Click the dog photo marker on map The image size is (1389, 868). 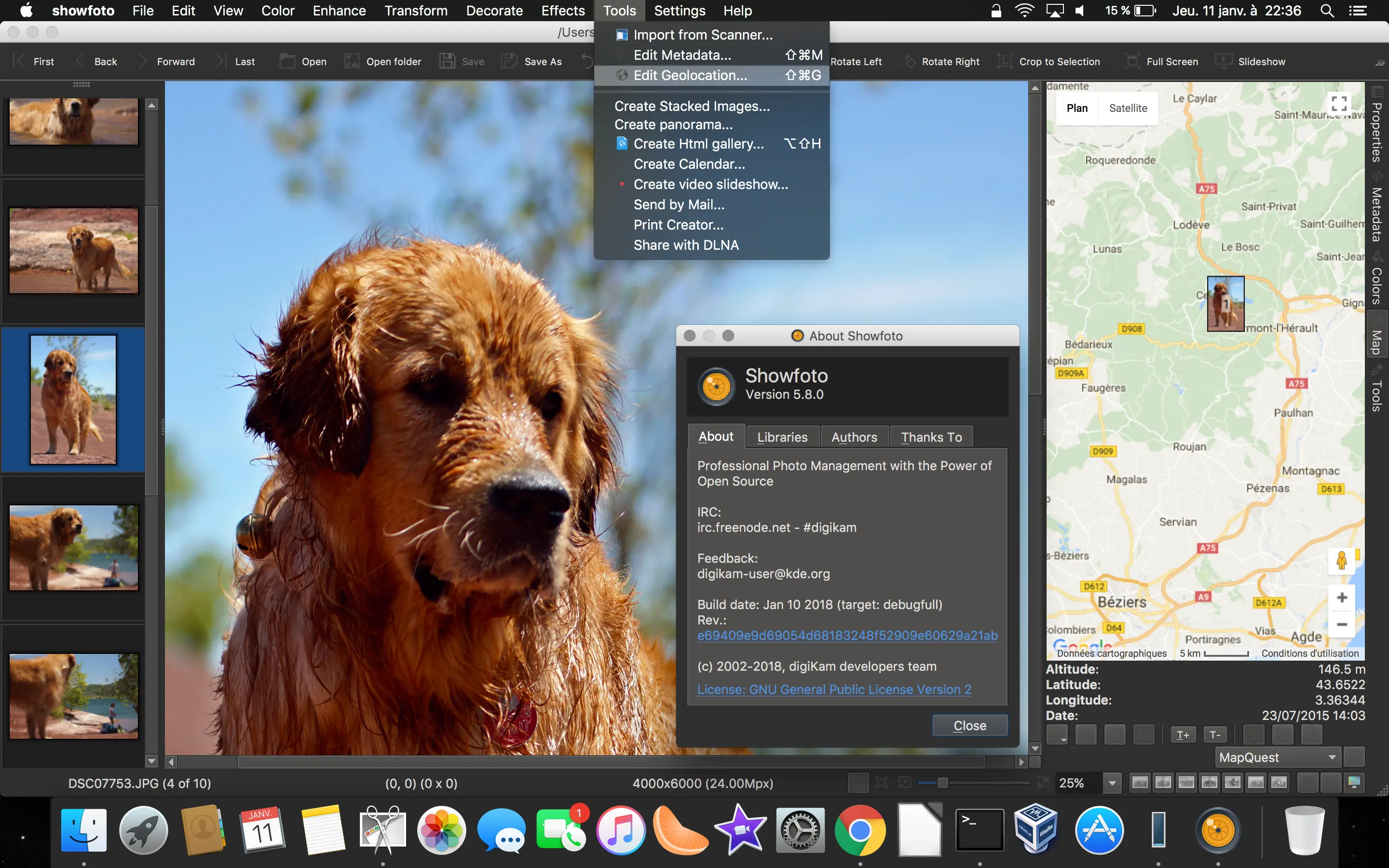[1226, 304]
